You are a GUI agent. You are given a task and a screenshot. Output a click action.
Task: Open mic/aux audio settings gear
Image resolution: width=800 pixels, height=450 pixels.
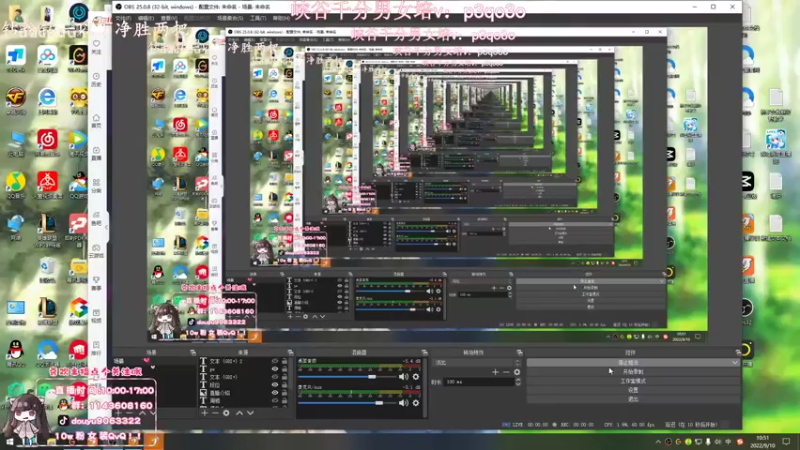pyautogui.click(x=416, y=403)
